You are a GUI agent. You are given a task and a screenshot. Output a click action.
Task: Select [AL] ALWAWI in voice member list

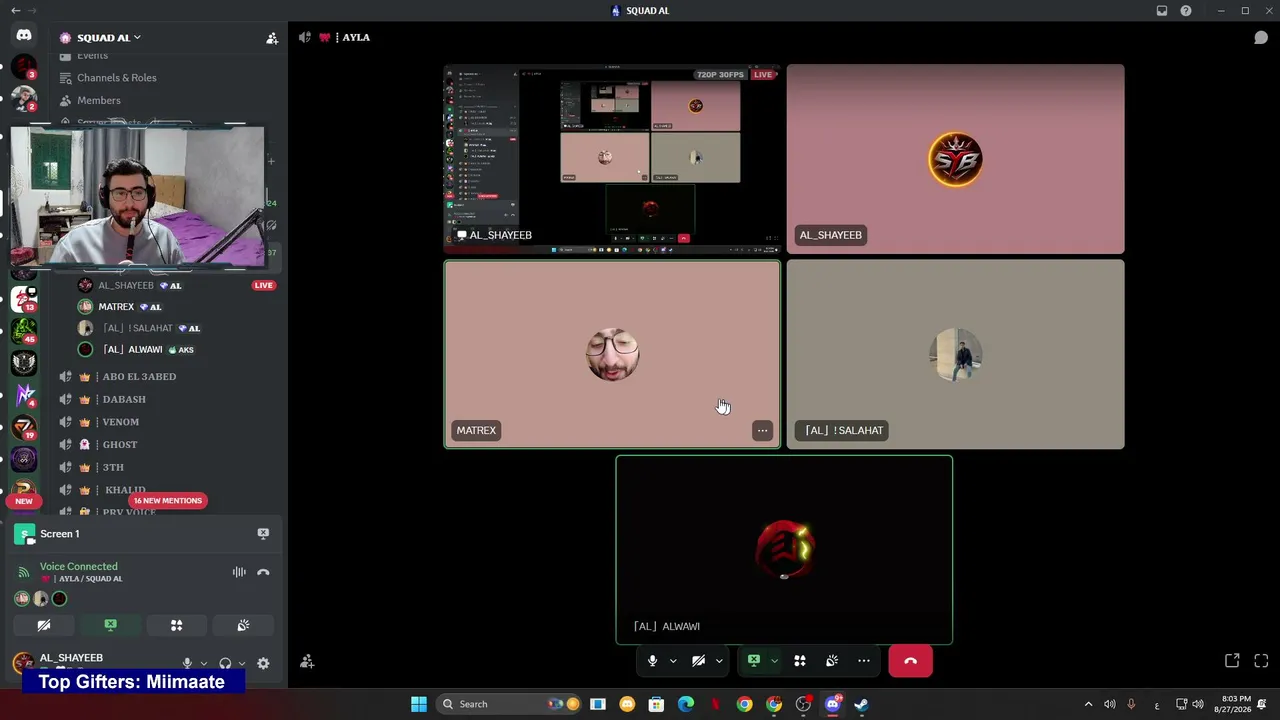(132, 350)
